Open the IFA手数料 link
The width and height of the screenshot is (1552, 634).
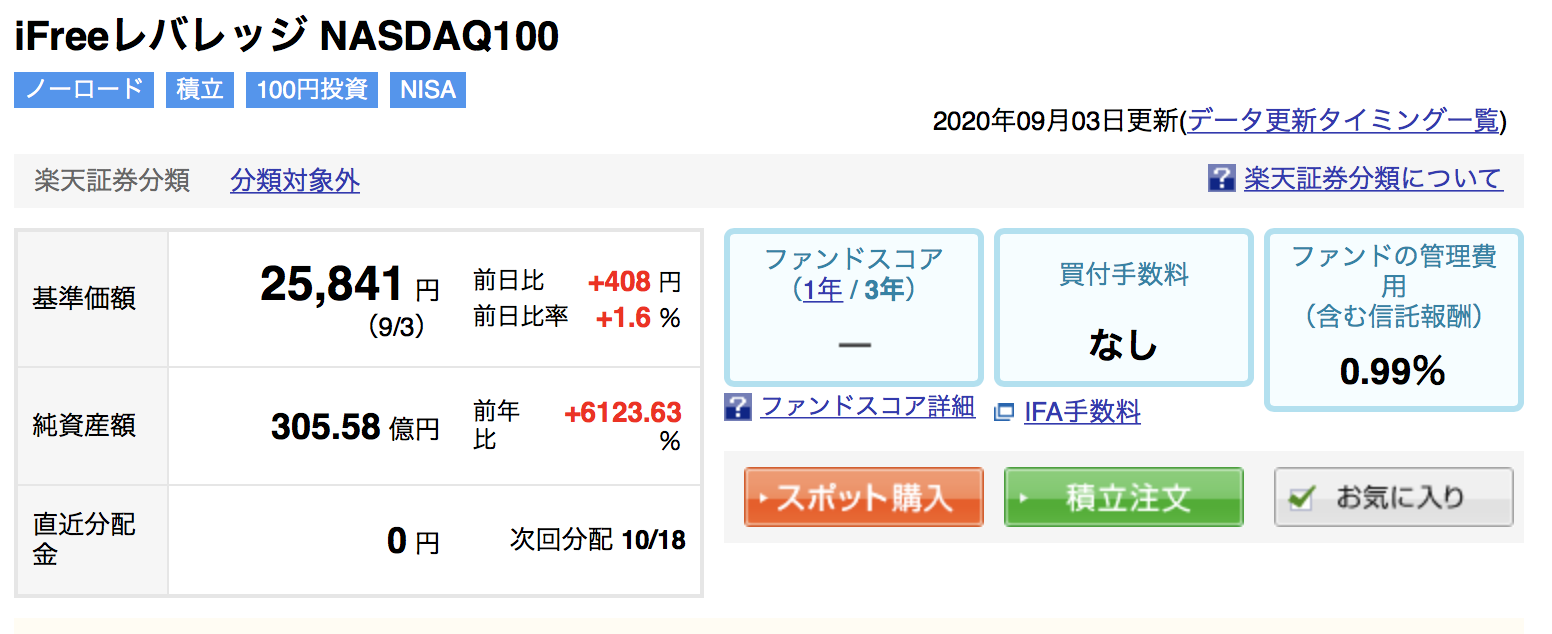point(1082,412)
